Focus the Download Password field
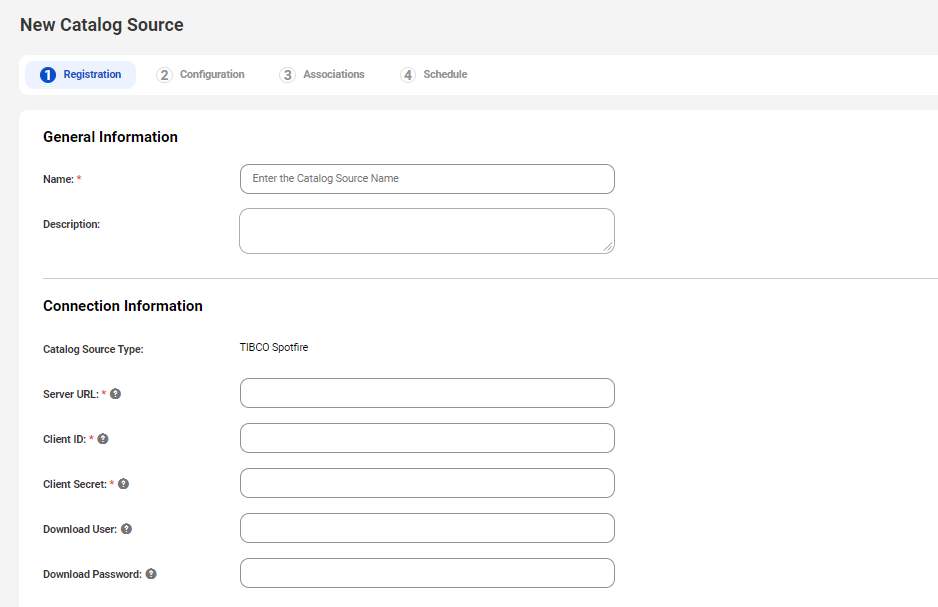The height and width of the screenshot is (607, 938). click(x=427, y=573)
